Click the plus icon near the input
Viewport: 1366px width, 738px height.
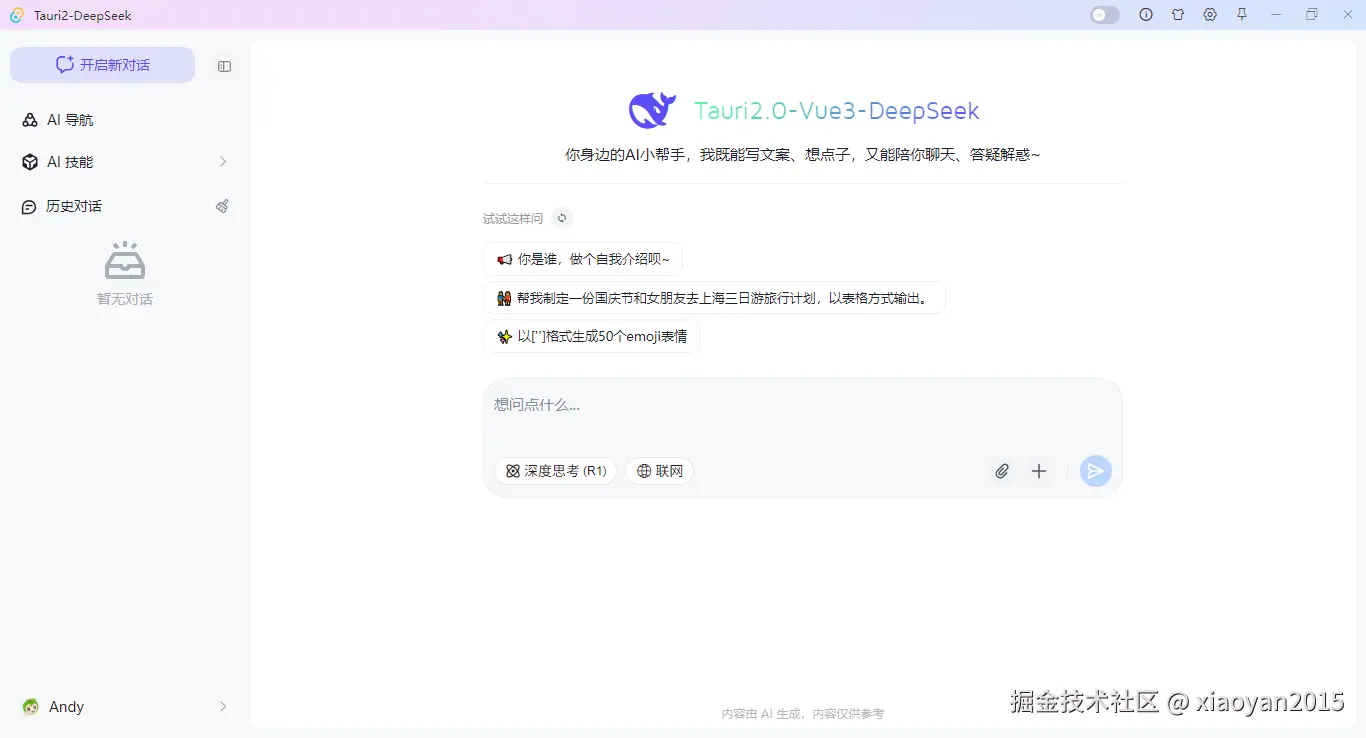(x=1039, y=470)
